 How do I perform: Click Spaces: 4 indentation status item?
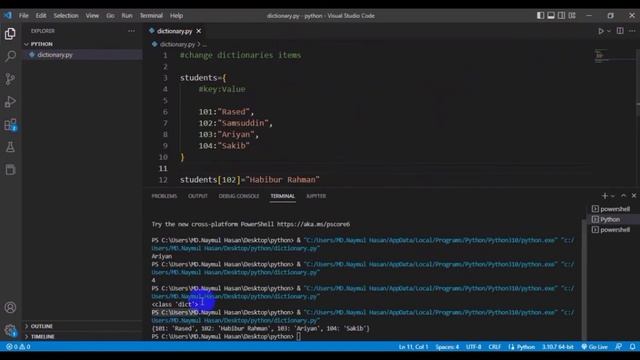[447, 347]
